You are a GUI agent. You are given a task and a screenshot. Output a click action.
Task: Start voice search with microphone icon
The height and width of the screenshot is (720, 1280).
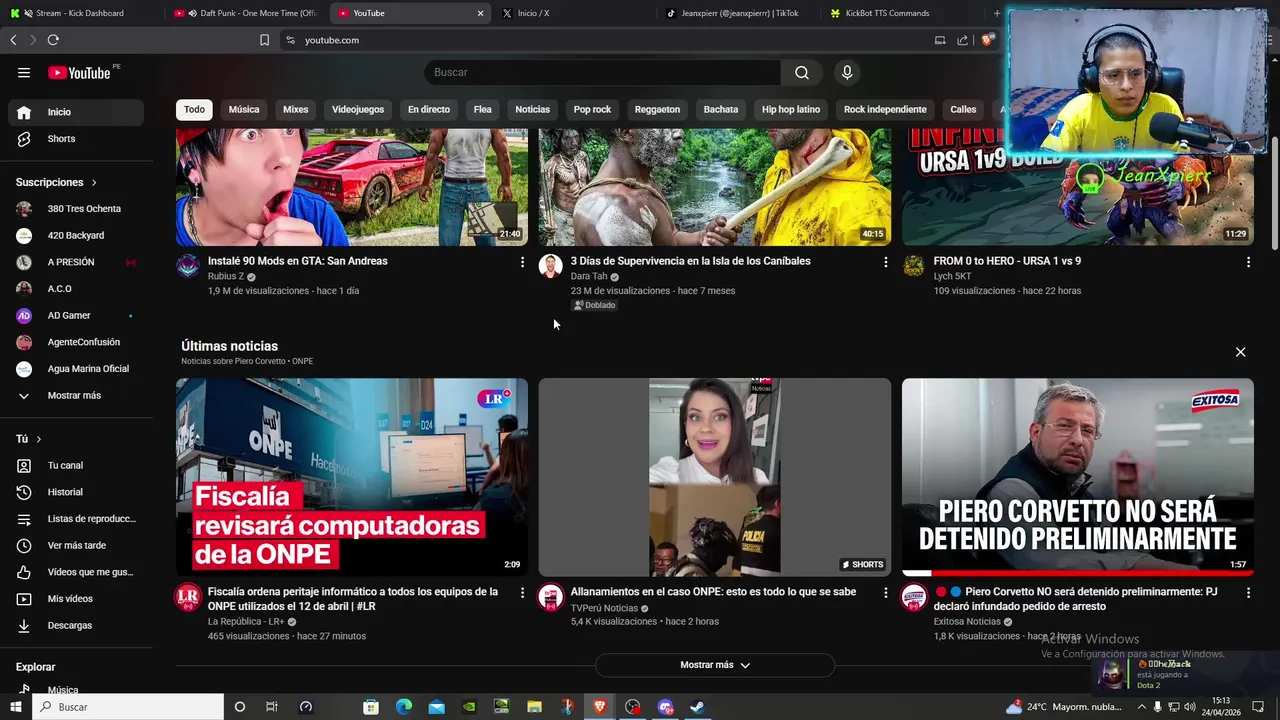(x=847, y=72)
